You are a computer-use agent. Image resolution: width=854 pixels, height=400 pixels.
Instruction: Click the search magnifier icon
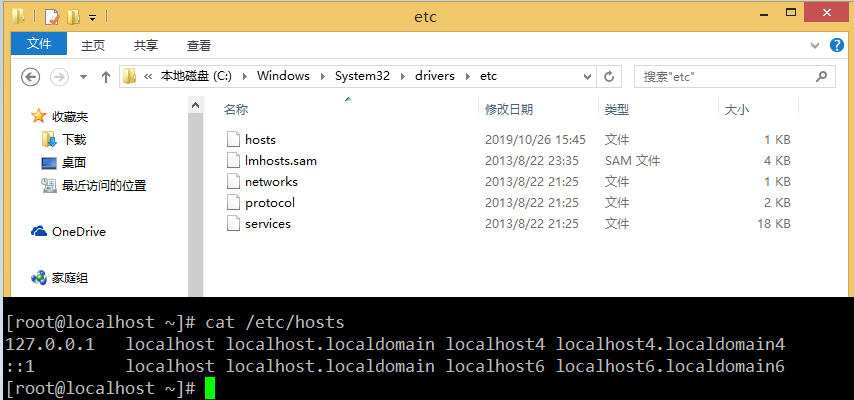pyautogui.click(x=821, y=76)
